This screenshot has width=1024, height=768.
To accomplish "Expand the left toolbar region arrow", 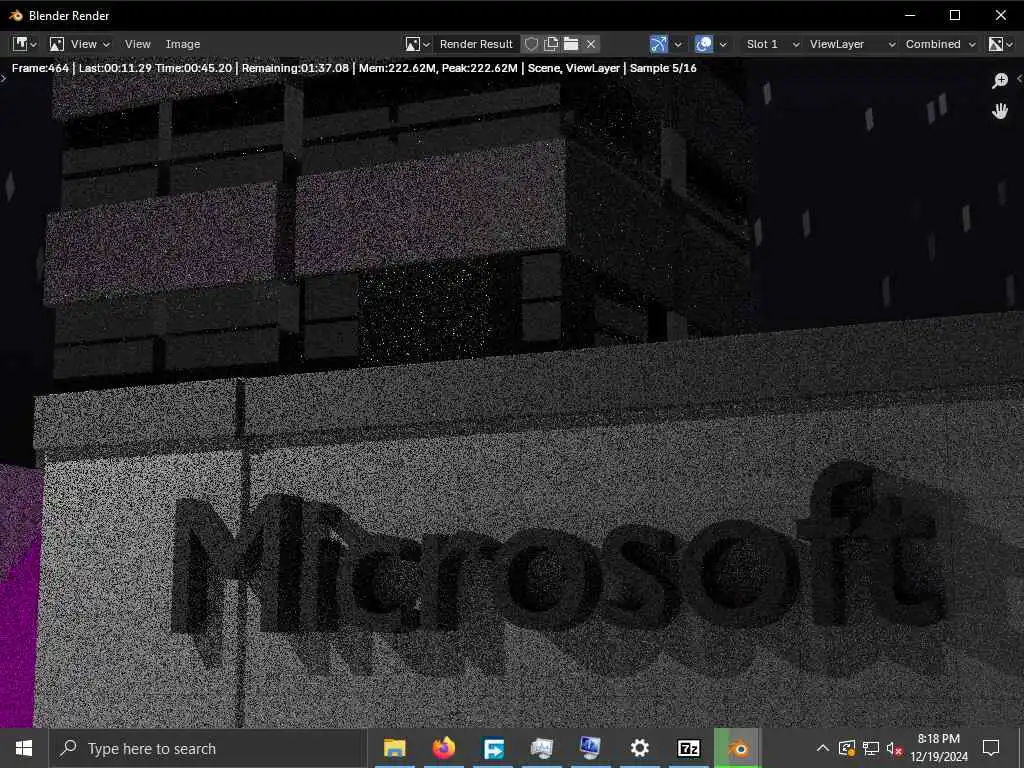I will 3,78.
